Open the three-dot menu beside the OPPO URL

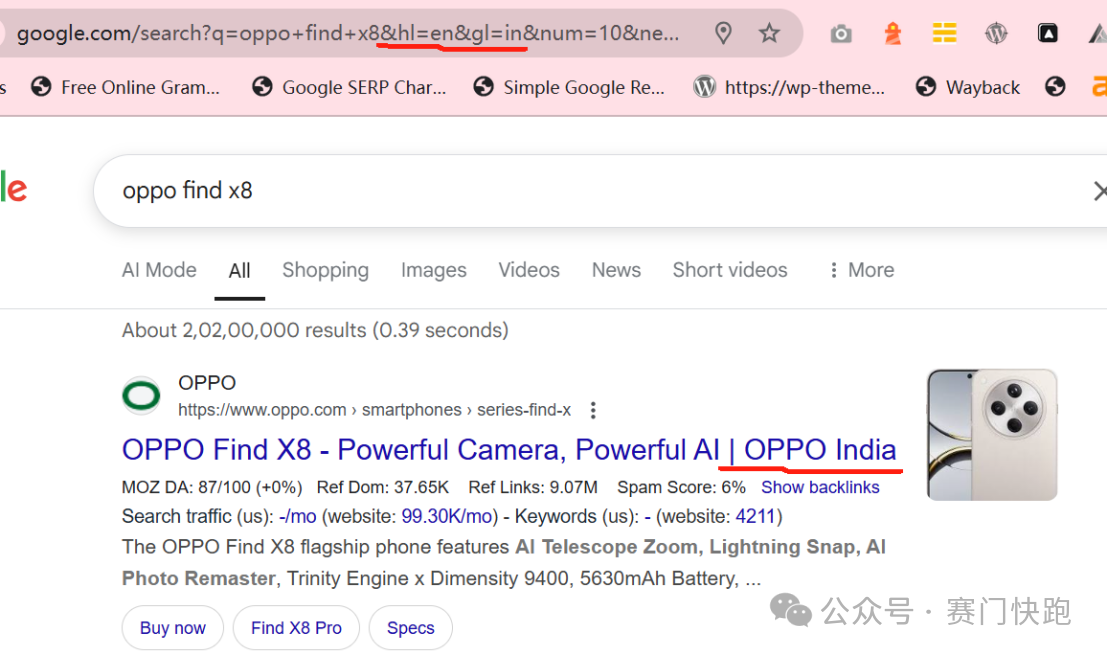(x=593, y=410)
